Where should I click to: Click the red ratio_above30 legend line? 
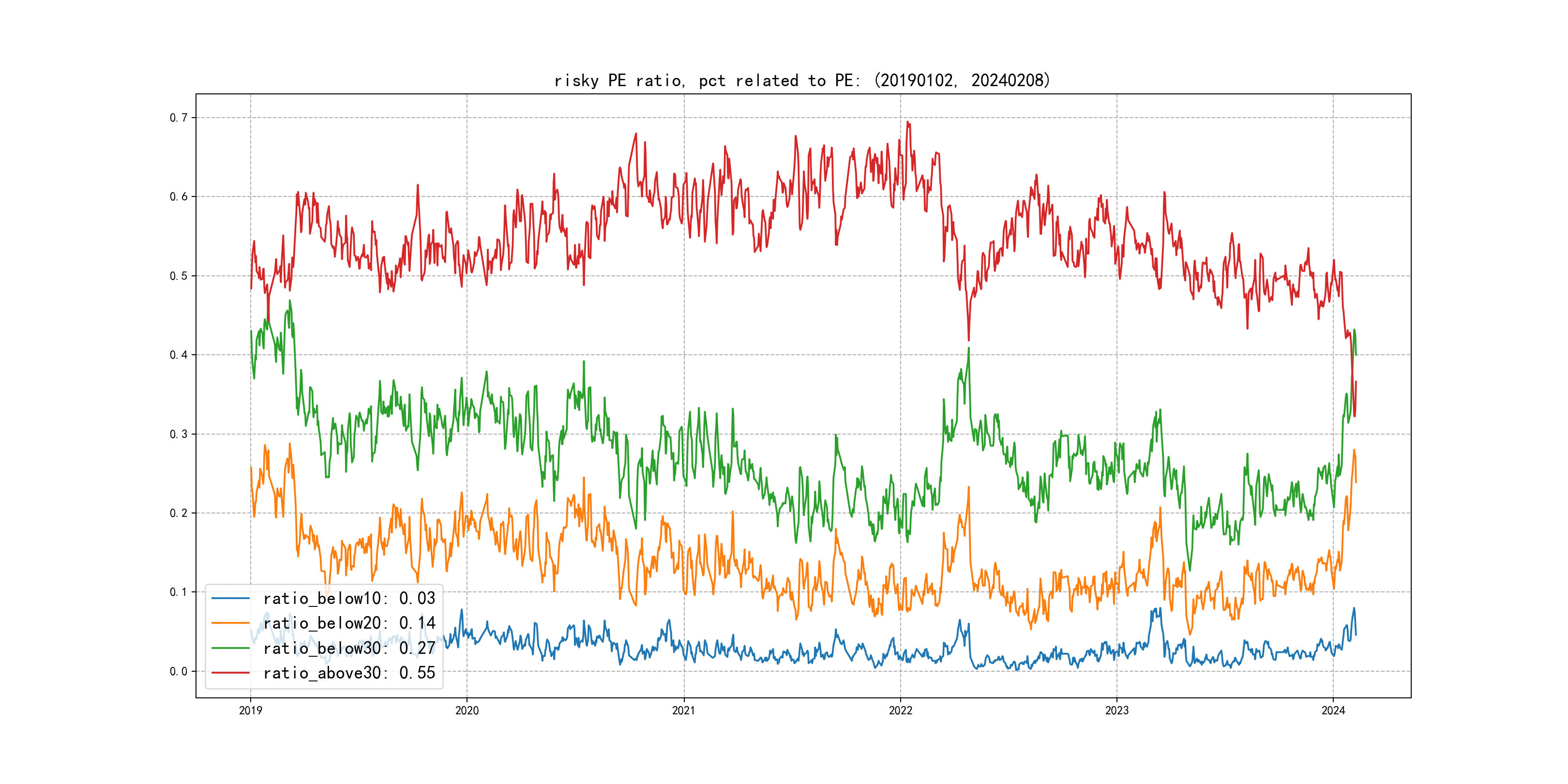231,673
